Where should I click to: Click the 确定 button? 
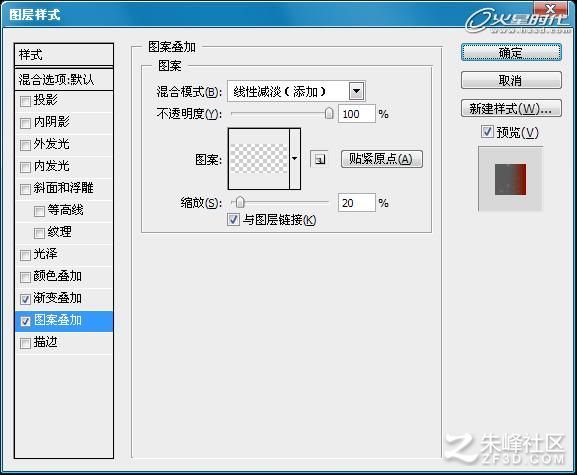pos(511,53)
